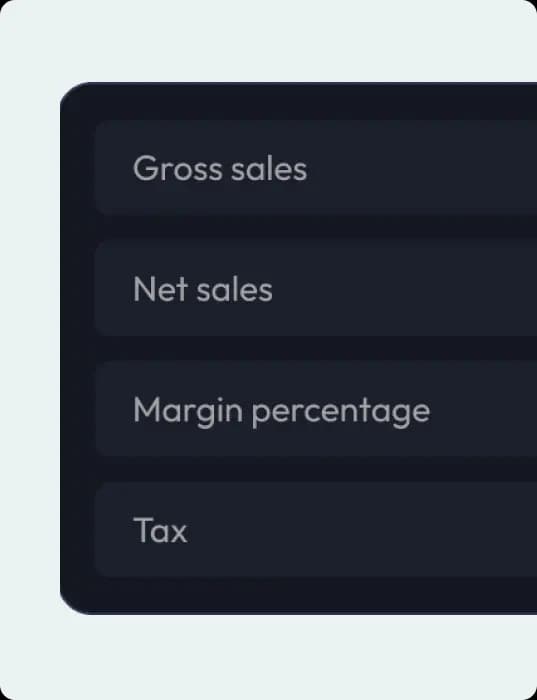This screenshot has width=537, height=700.
Task: Activate the last card labeled Tax
Action: click(x=316, y=530)
